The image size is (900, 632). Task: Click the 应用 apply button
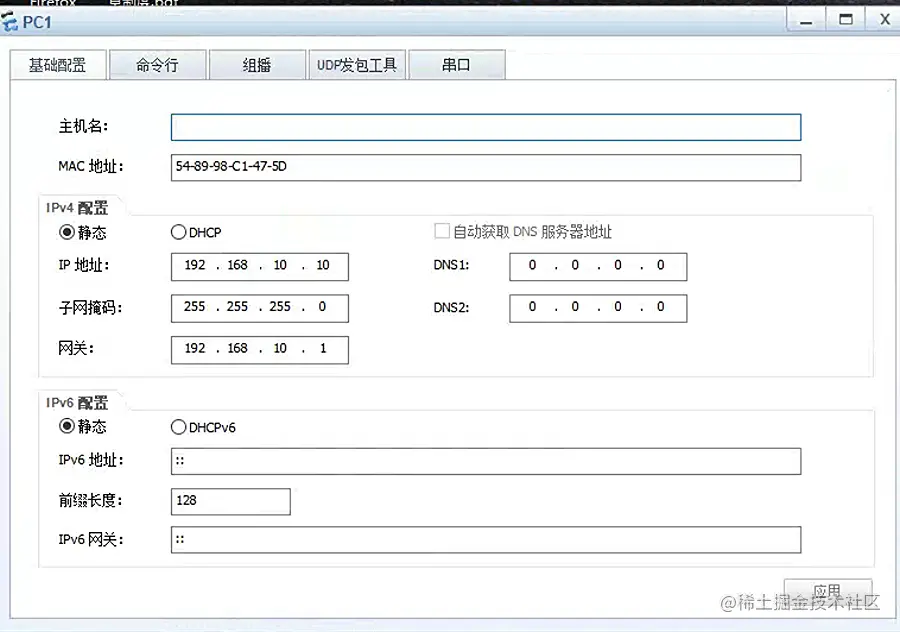[x=828, y=592]
